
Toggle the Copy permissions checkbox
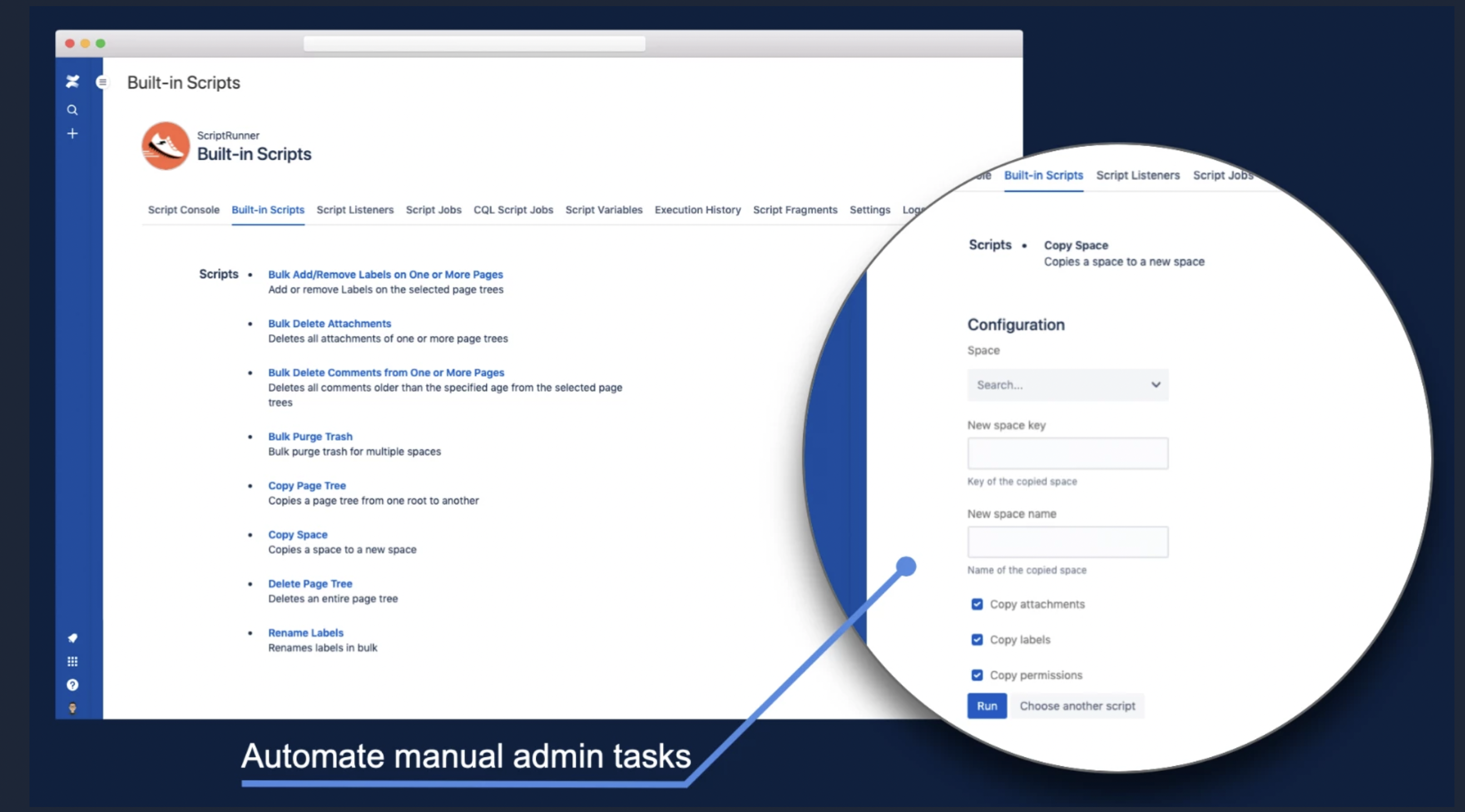[977, 675]
